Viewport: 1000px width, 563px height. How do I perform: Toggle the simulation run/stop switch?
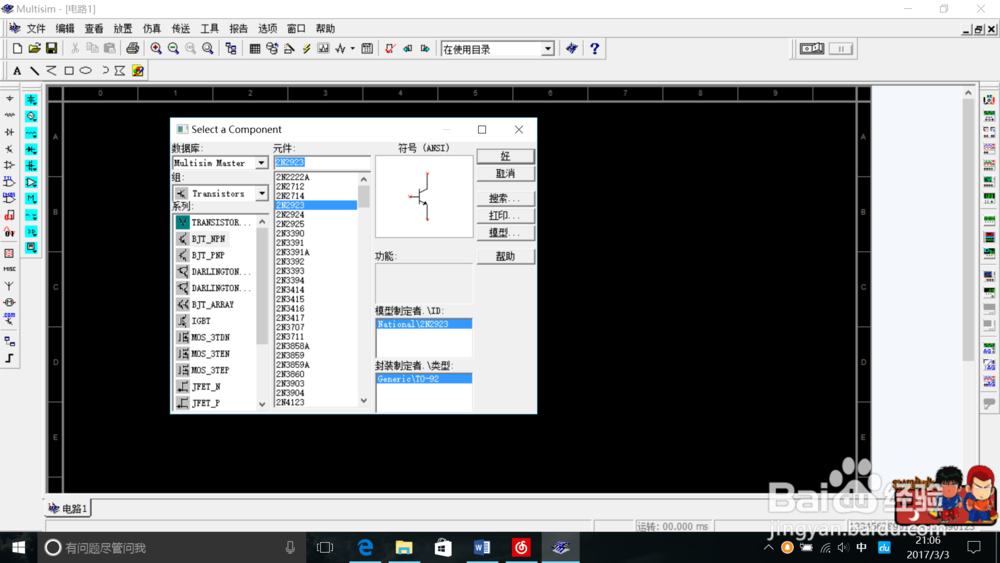tap(812, 48)
